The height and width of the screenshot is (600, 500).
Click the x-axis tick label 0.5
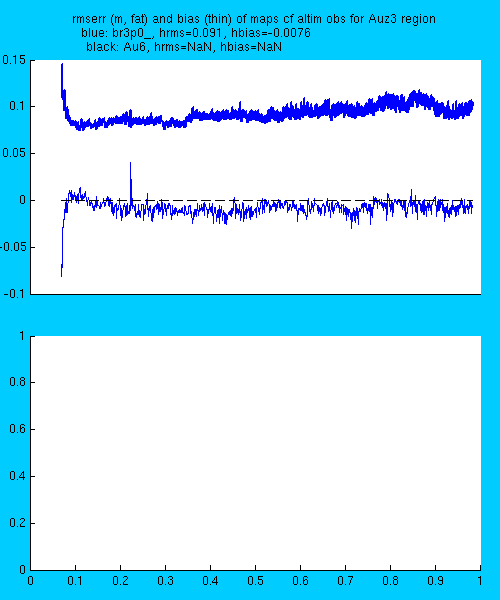255,581
